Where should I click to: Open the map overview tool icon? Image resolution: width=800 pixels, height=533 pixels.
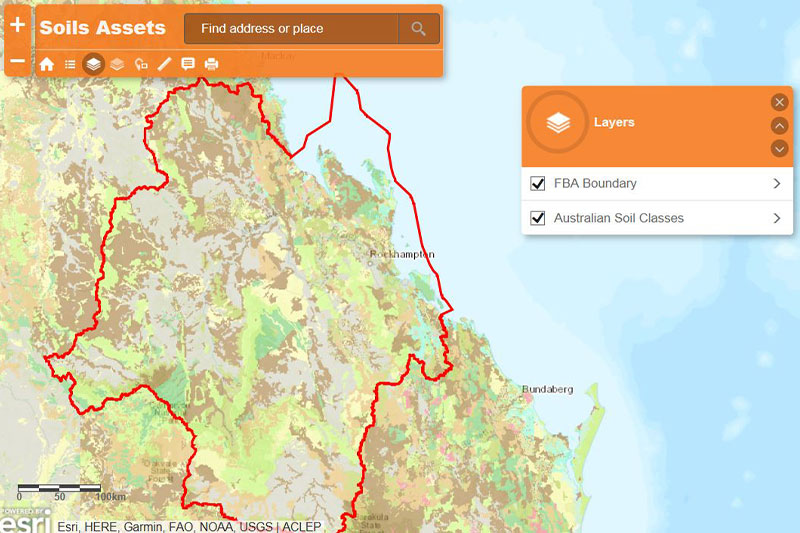141,64
